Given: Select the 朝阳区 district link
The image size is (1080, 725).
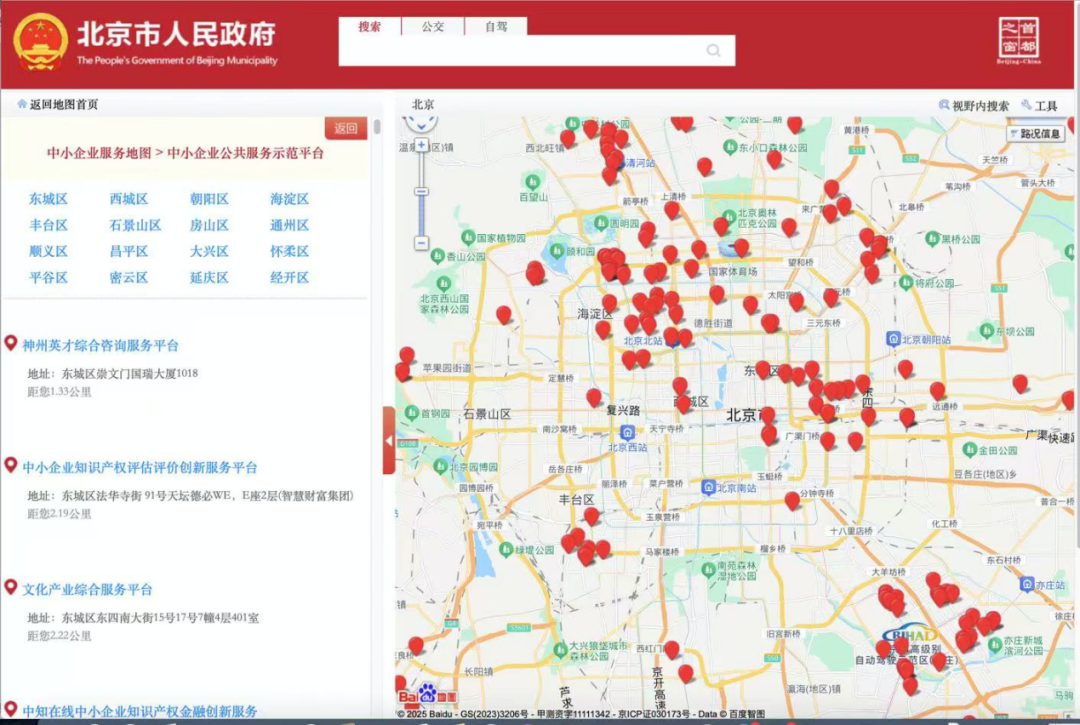Looking at the screenshot, I should [x=209, y=199].
